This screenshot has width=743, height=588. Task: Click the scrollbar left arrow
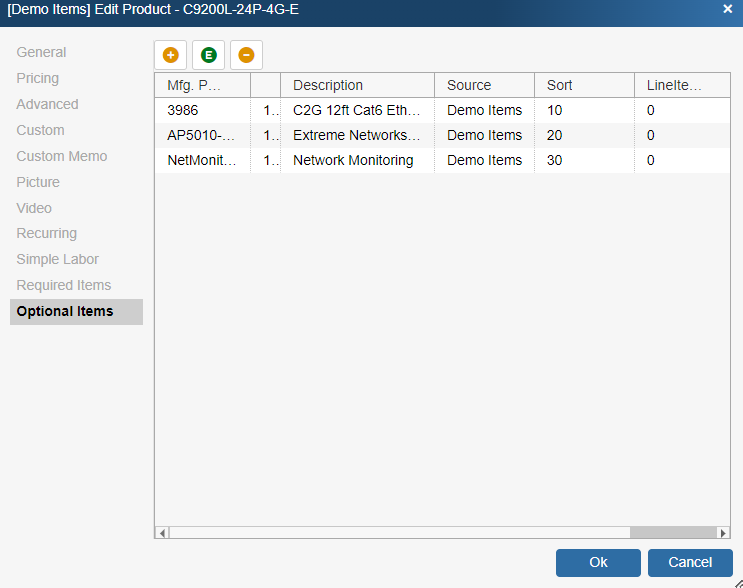click(x=163, y=533)
